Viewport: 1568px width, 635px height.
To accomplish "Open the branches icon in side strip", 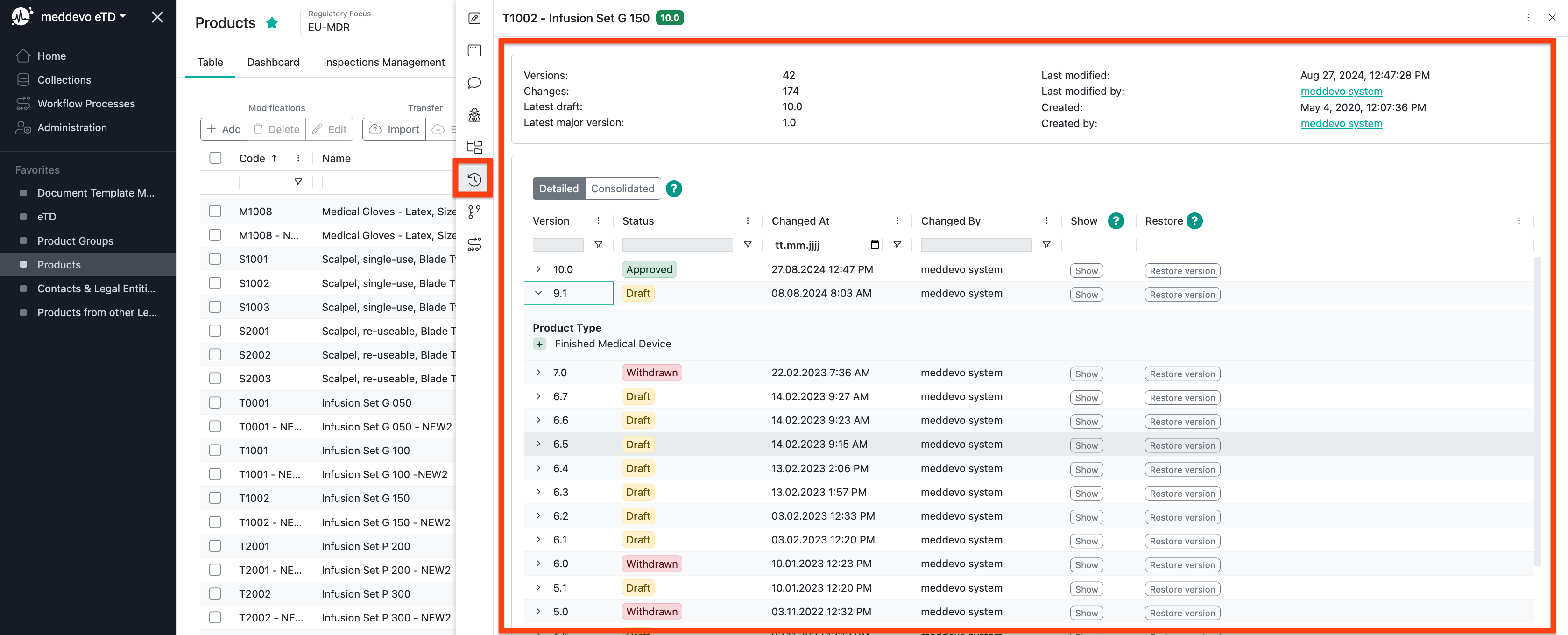I will [474, 211].
